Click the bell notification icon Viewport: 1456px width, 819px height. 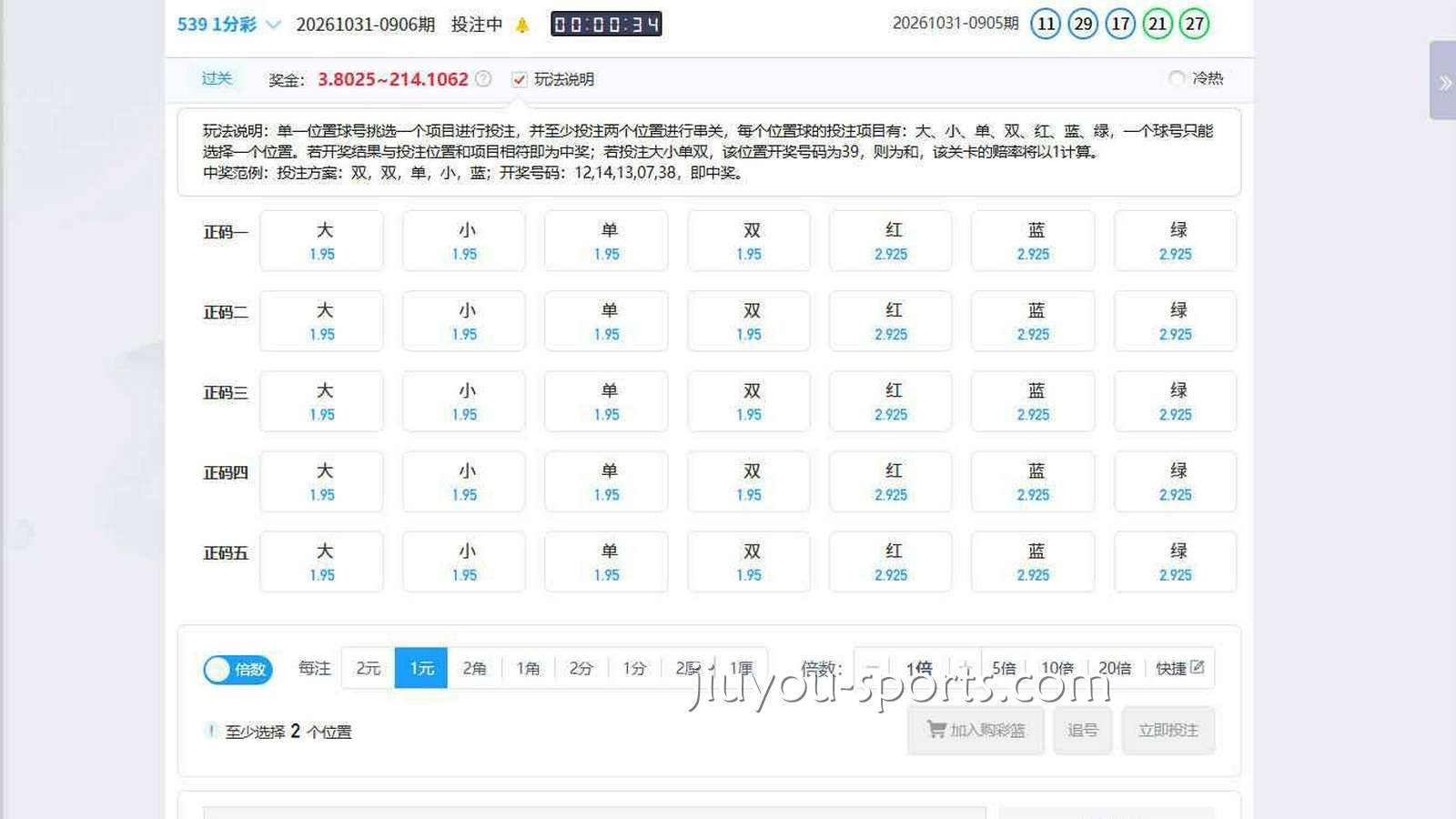click(x=522, y=25)
